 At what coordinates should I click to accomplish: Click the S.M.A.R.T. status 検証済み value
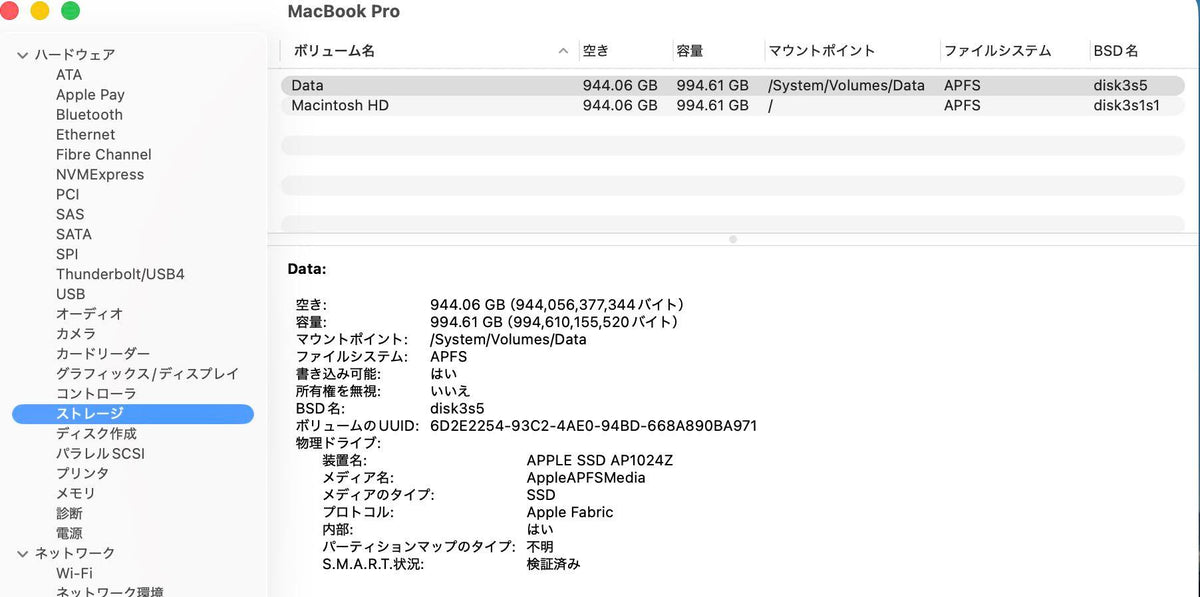tap(554, 564)
